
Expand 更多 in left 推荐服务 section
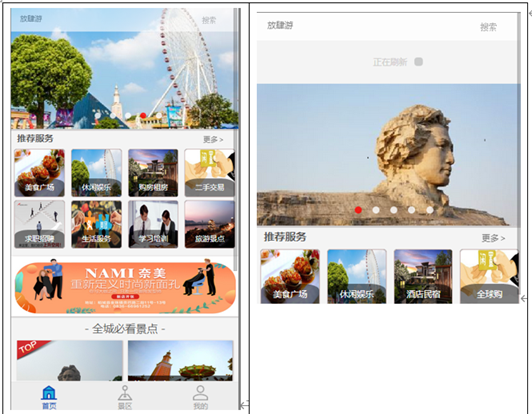coord(213,139)
